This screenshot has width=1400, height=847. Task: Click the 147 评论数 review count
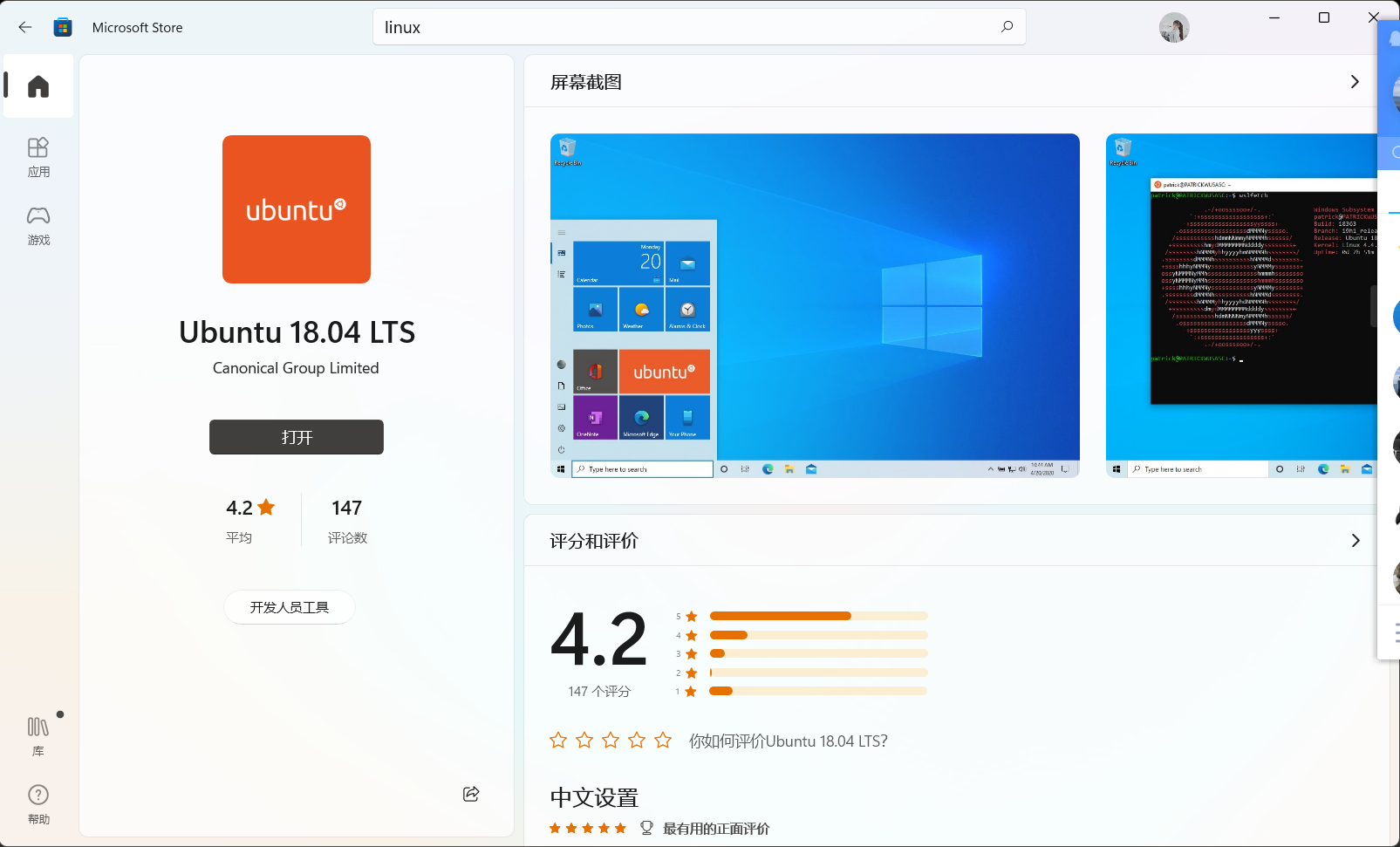[347, 519]
